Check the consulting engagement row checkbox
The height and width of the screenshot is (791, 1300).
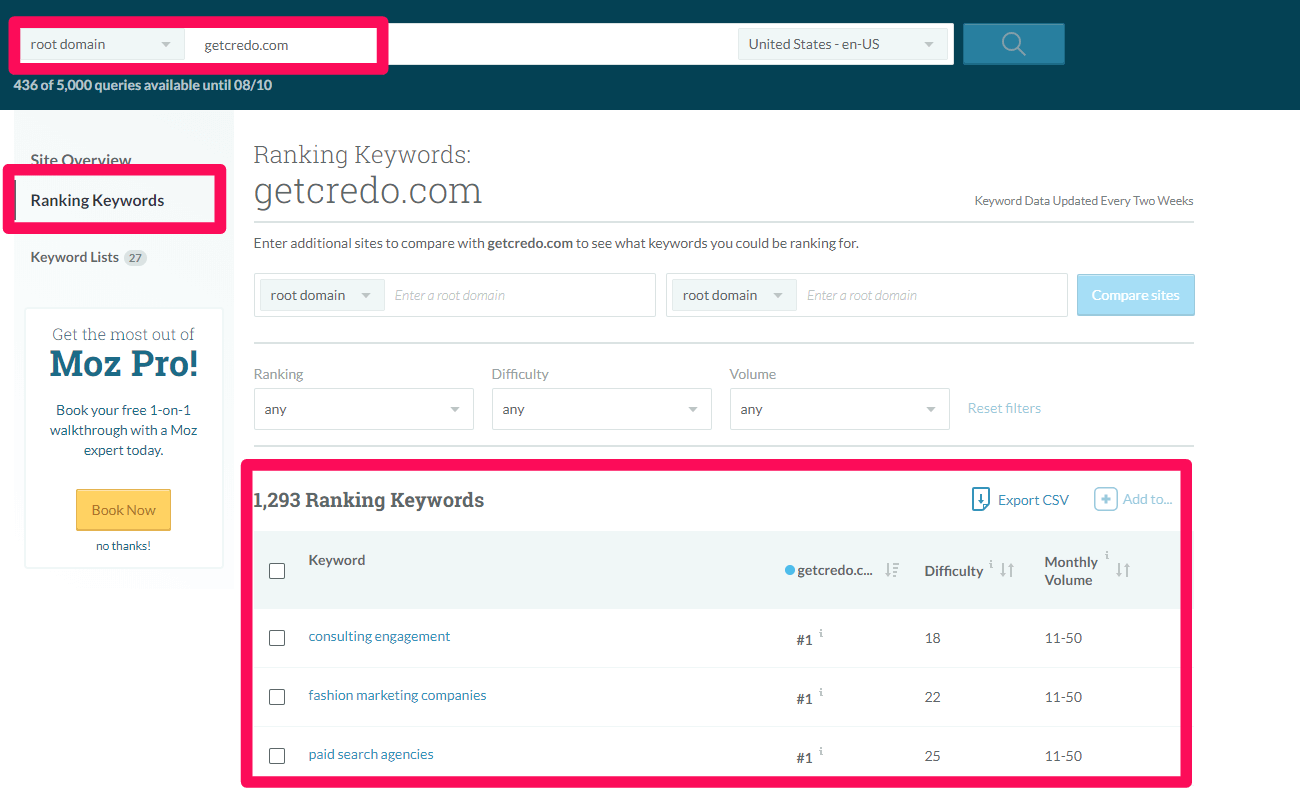277,638
